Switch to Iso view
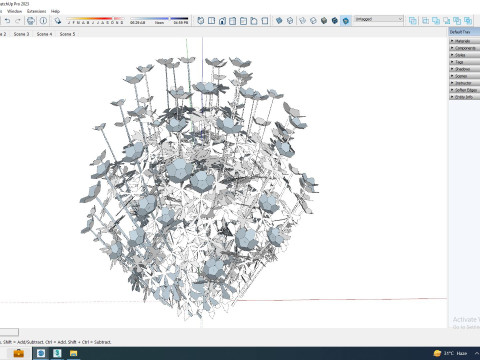The image size is (480, 360). 201,21
